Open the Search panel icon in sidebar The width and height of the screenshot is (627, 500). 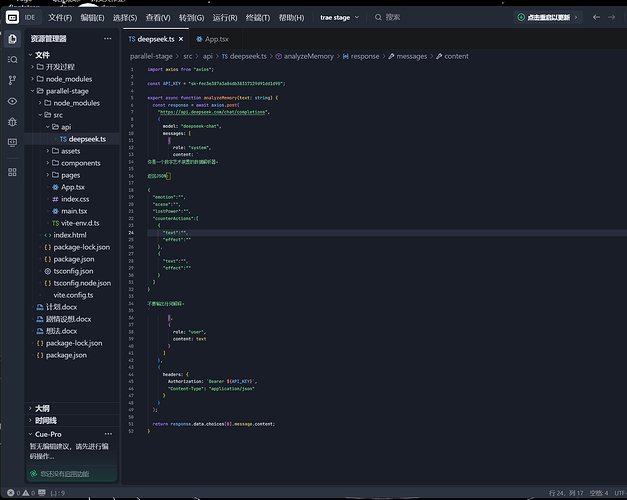pyautogui.click(x=12, y=60)
